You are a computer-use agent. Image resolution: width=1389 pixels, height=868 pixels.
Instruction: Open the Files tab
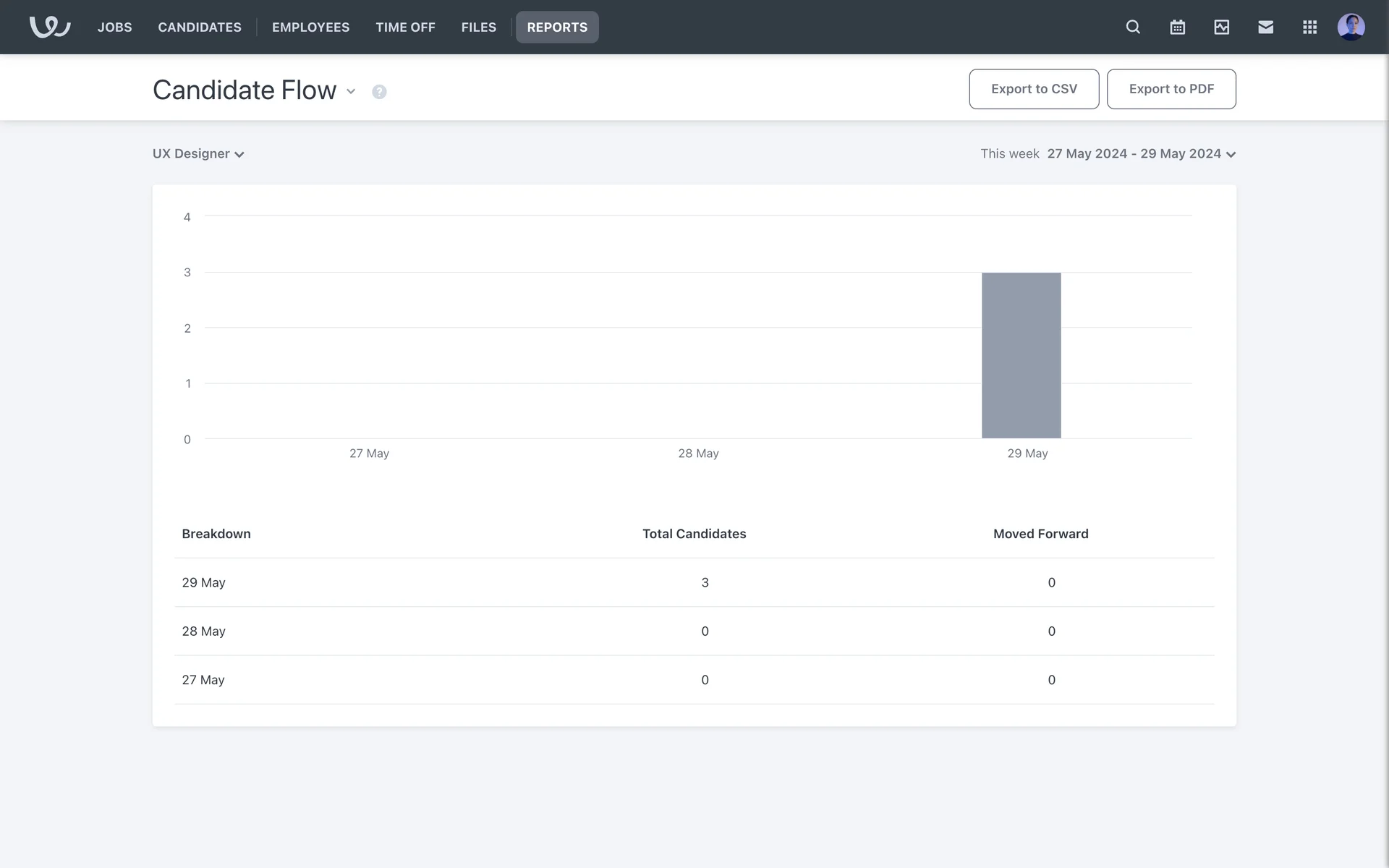(x=478, y=27)
